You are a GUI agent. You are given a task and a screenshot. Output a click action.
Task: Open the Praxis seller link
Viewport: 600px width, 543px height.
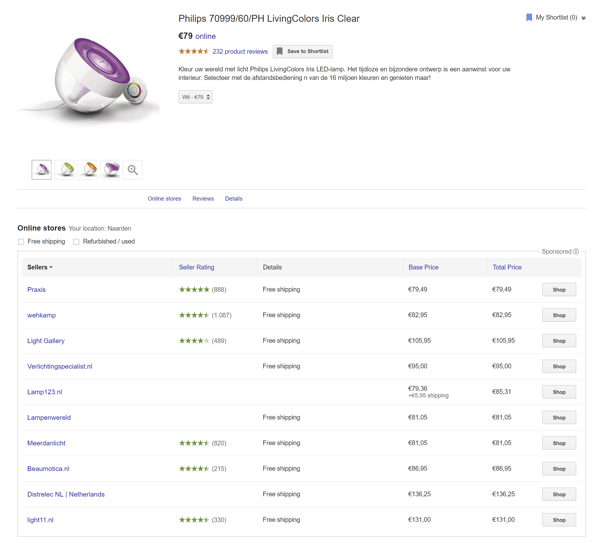36,290
